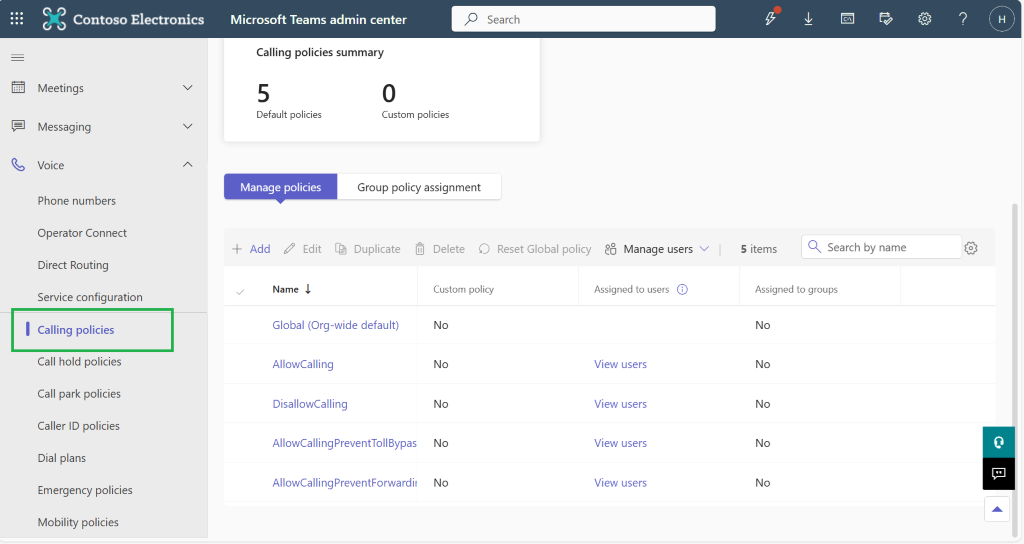1024x544 pixels.
Task: Open the AllowCalling policy link
Action: coord(302,364)
